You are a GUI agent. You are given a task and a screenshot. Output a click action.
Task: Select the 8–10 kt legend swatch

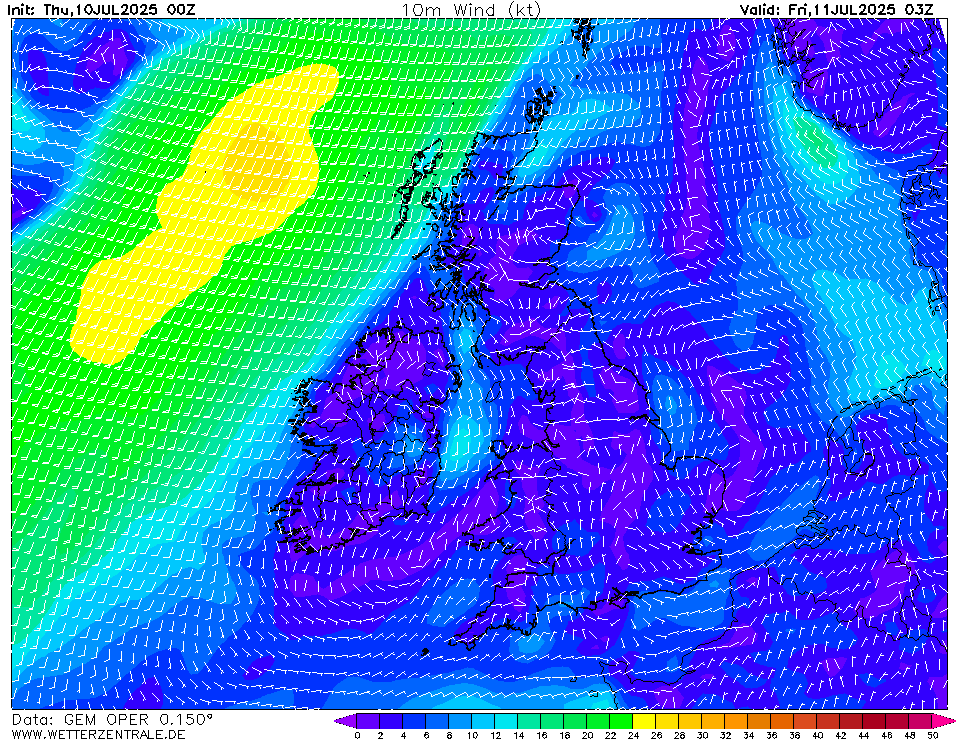(x=460, y=721)
